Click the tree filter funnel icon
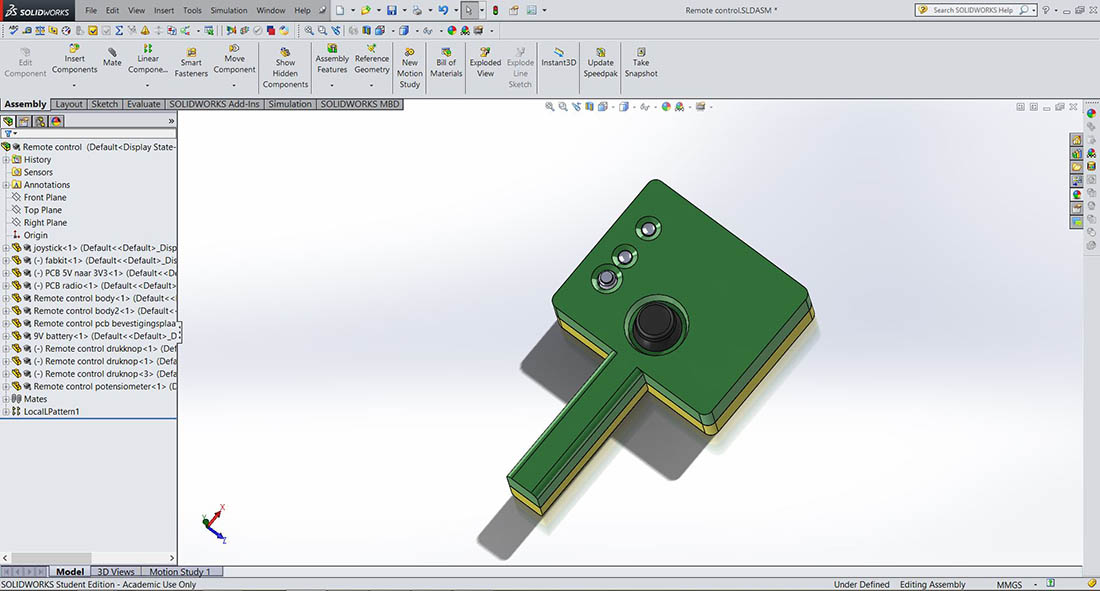Image resolution: width=1100 pixels, height=591 pixels. [8, 133]
